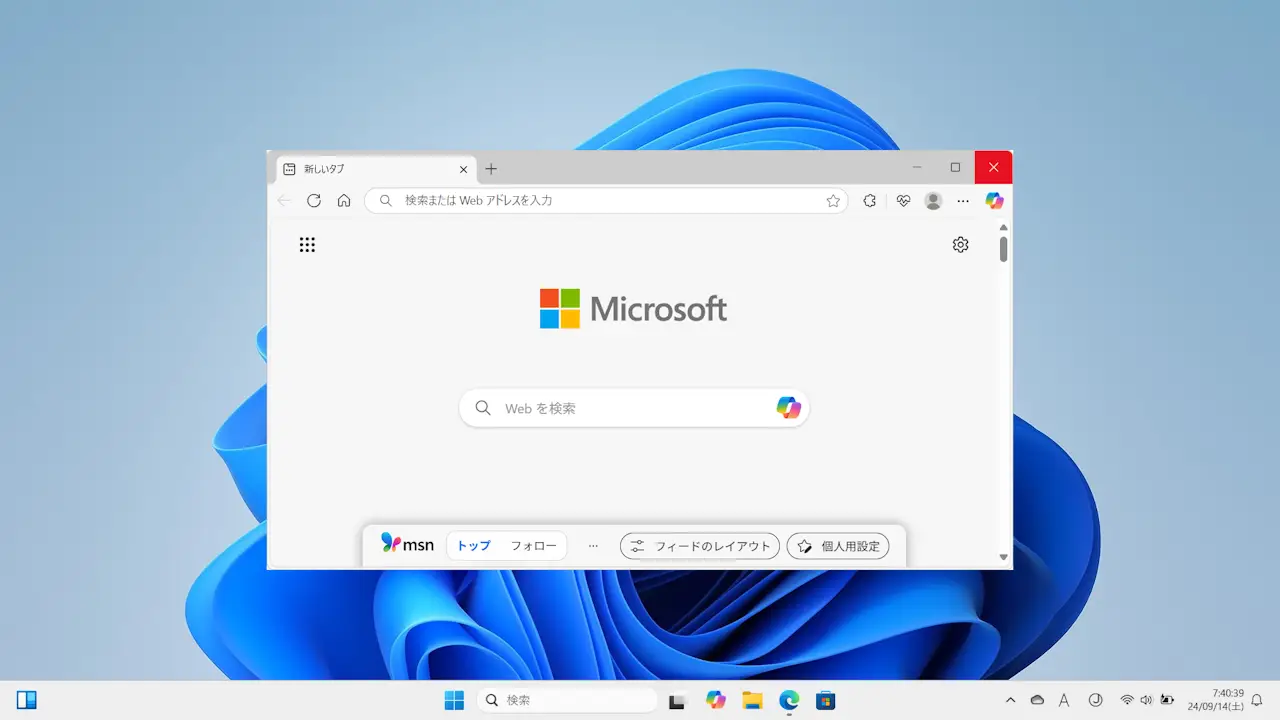Show more feed categories with ellipsis
1280x720 pixels.
tap(593, 546)
